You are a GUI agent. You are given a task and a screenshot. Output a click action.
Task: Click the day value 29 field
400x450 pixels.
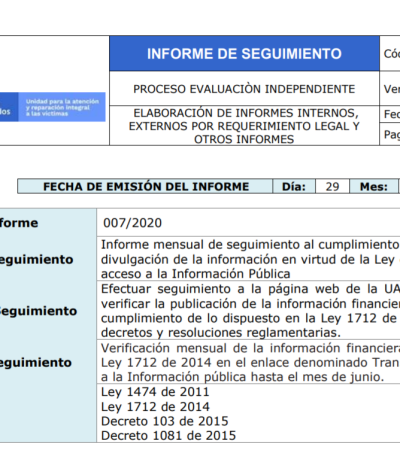[332, 186]
